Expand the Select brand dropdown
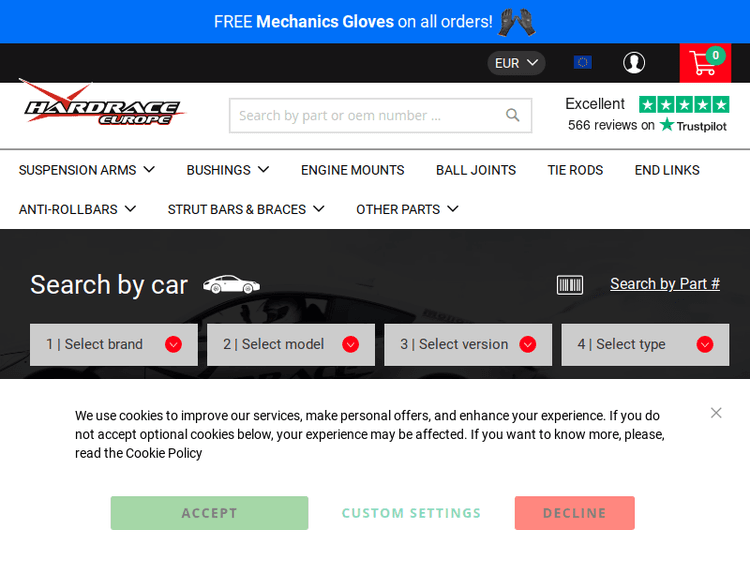Image resolution: width=750 pixels, height=563 pixels. [110, 344]
